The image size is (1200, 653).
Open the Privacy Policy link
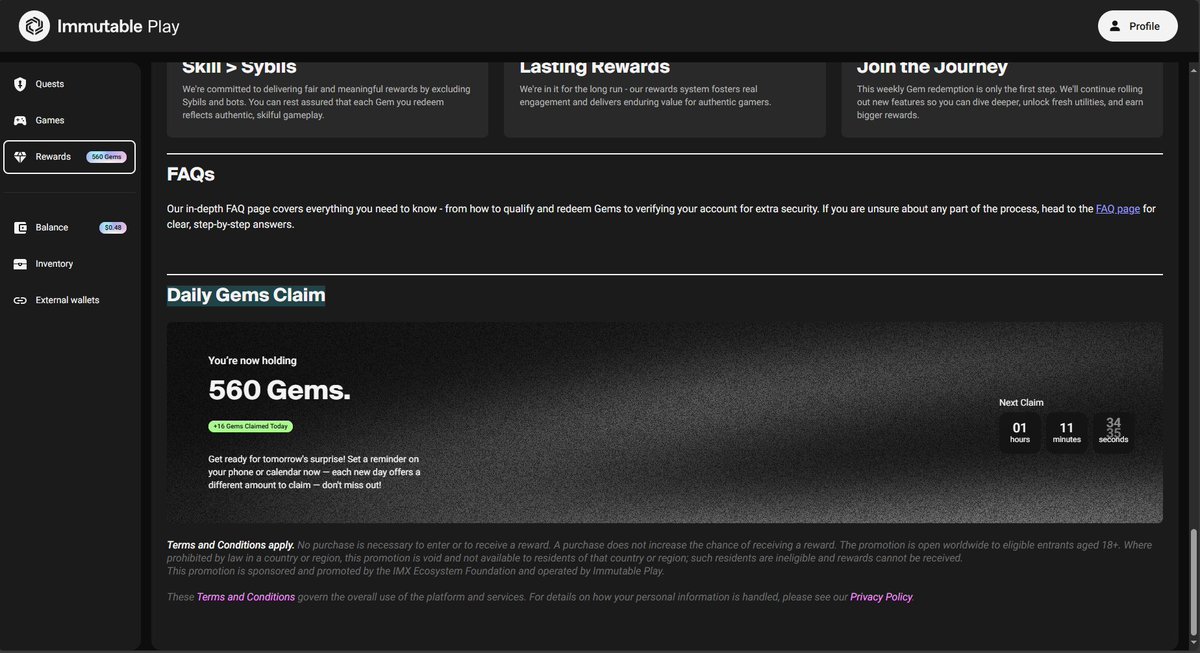[x=881, y=597]
